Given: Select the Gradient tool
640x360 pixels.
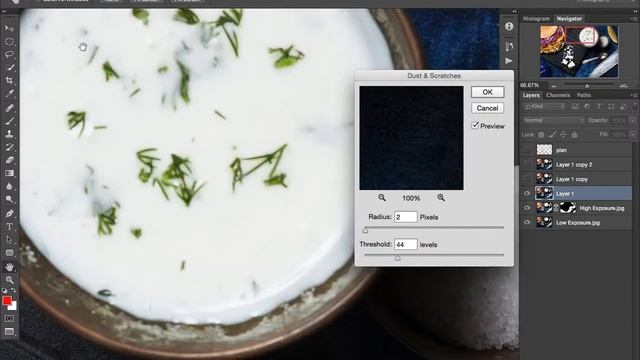Looking at the screenshot, I should click(9, 173).
